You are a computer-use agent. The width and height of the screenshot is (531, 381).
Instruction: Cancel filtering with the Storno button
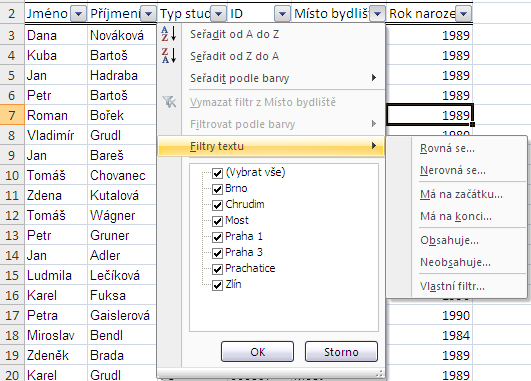pyautogui.click(x=341, y=352)
